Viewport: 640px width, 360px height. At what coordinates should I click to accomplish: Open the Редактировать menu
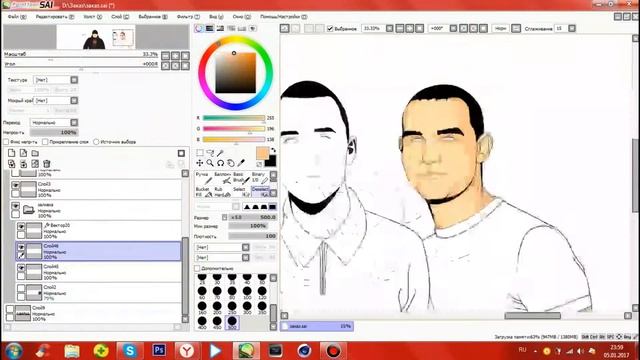[55, 17]
